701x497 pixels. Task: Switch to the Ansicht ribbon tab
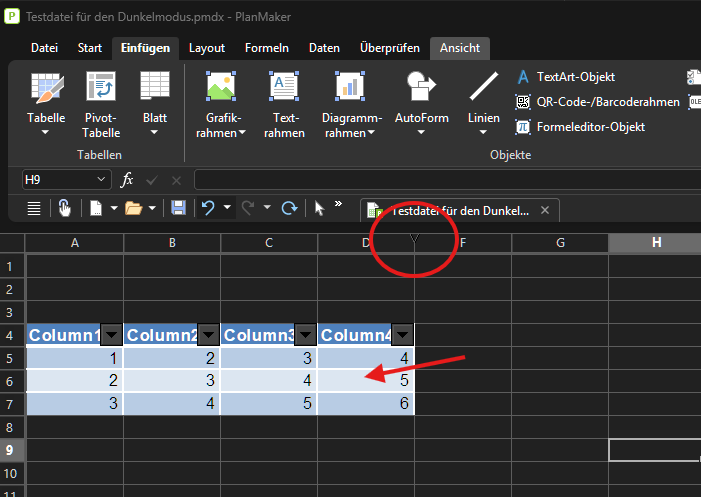click(x=460, y=48)
